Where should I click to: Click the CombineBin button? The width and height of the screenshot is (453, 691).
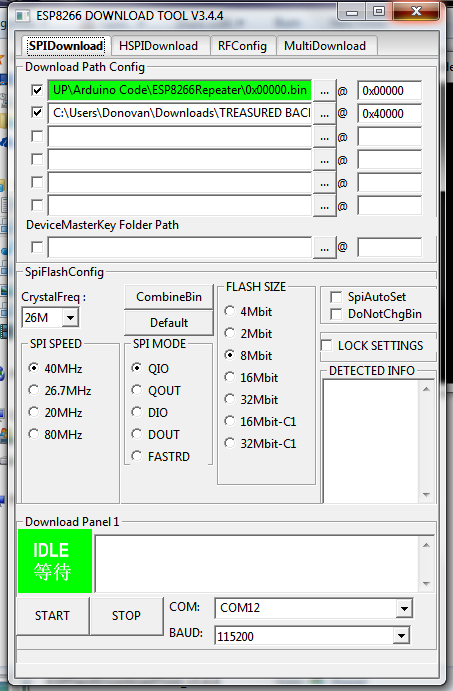[x=169, y=297]
